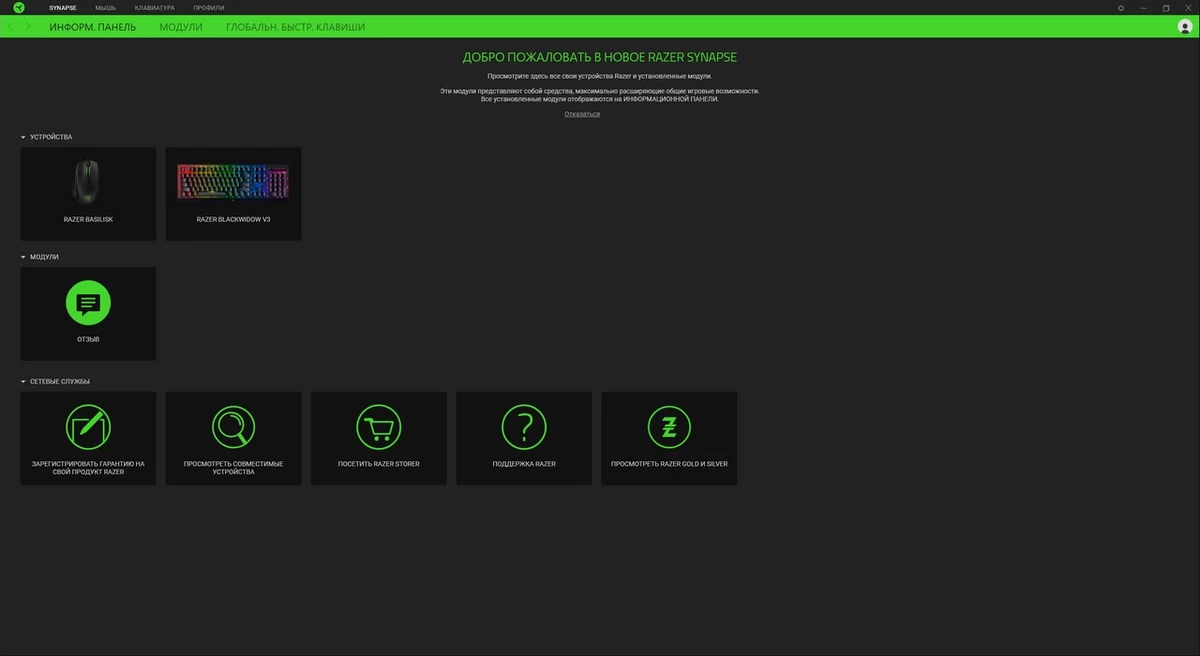Screen dimensions: 1200x656
Task: Open Razer support question mark icon
Action: tap(524, 428)
